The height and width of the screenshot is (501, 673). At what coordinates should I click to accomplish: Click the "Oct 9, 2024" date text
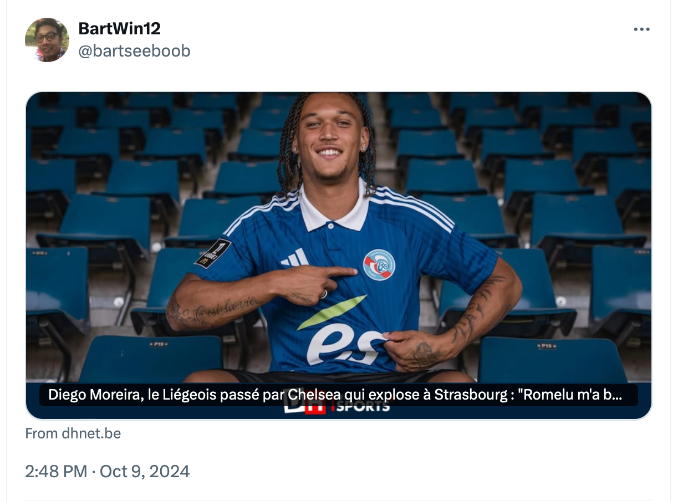pos(145,471)
